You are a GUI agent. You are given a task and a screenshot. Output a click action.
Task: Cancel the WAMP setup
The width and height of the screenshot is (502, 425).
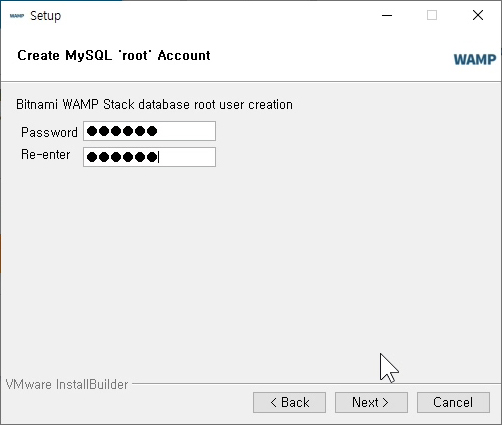(x=453, y=402)
